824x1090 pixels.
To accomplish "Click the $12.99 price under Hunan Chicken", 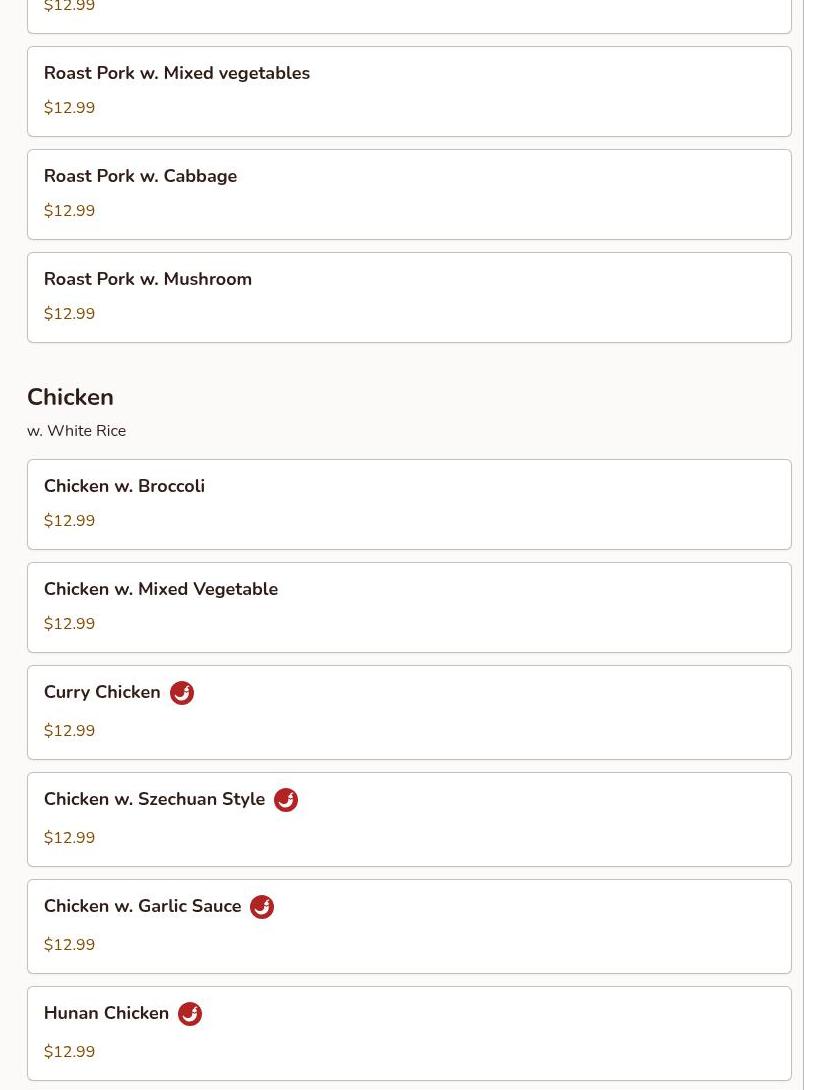I will [70, 1052].
